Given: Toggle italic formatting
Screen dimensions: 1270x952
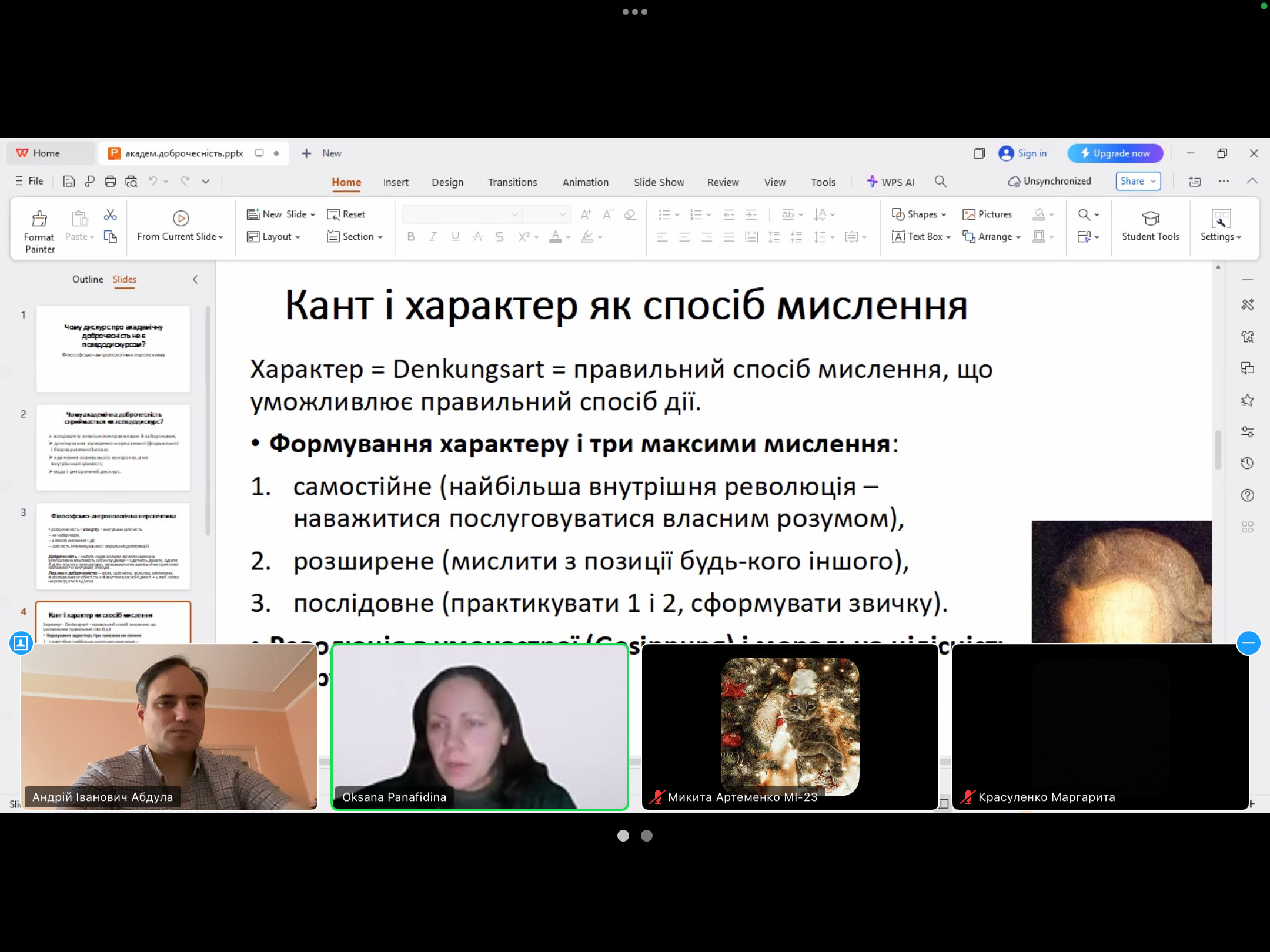Looking at the screenshot, I should pos(433,237).
